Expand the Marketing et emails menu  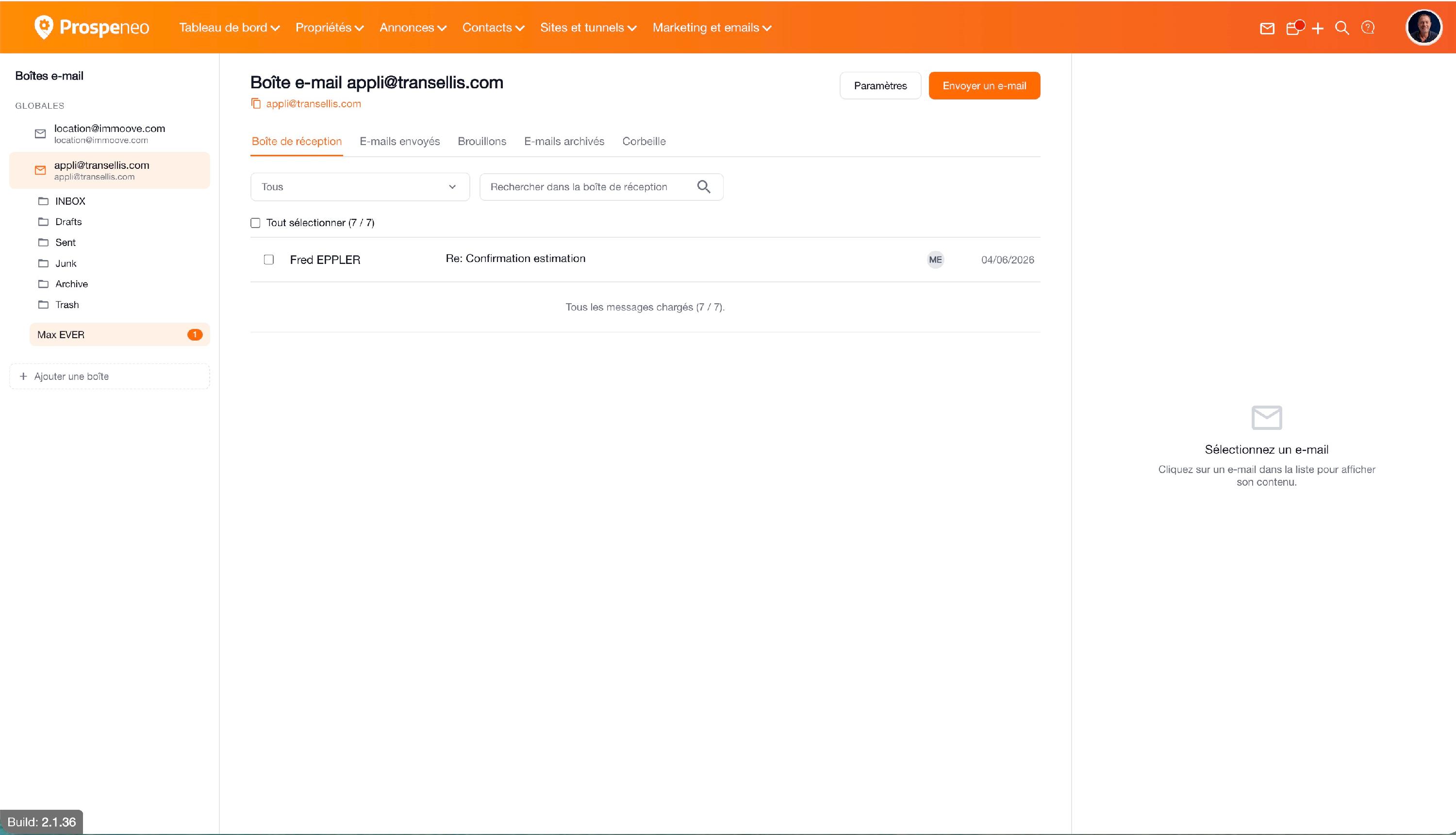(712, 28)
